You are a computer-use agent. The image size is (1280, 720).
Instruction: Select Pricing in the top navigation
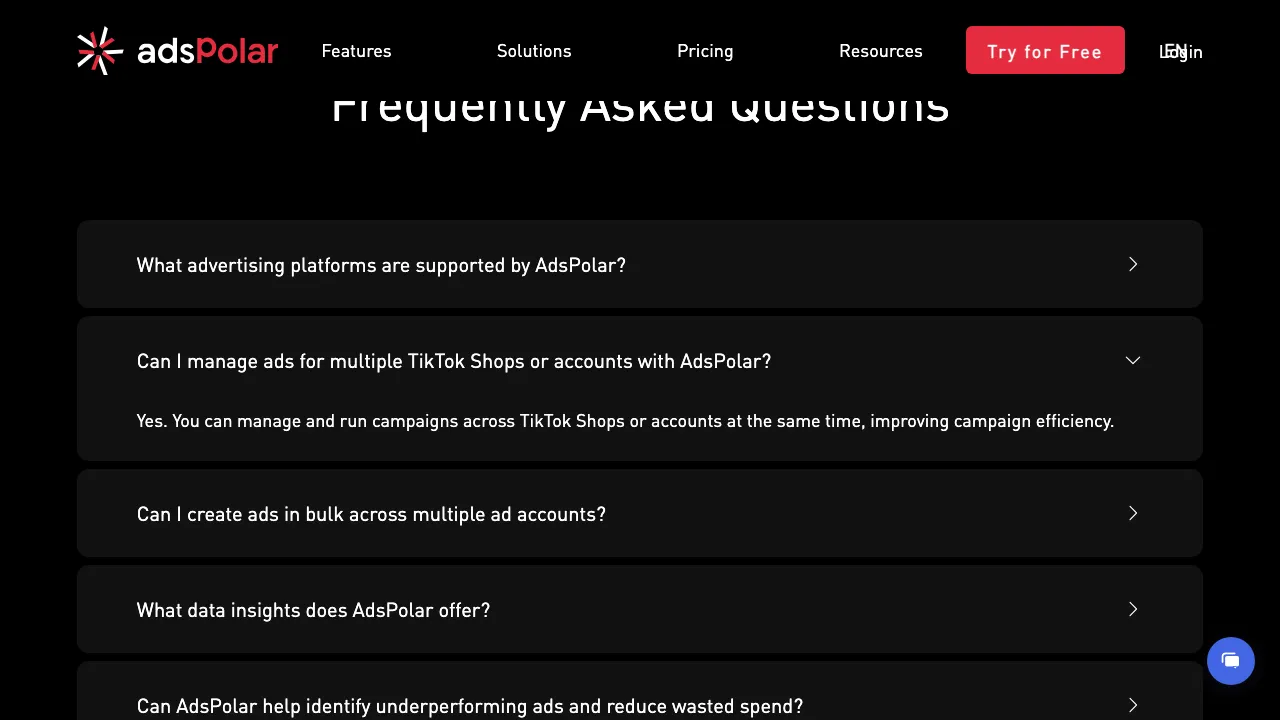point(705,50)
